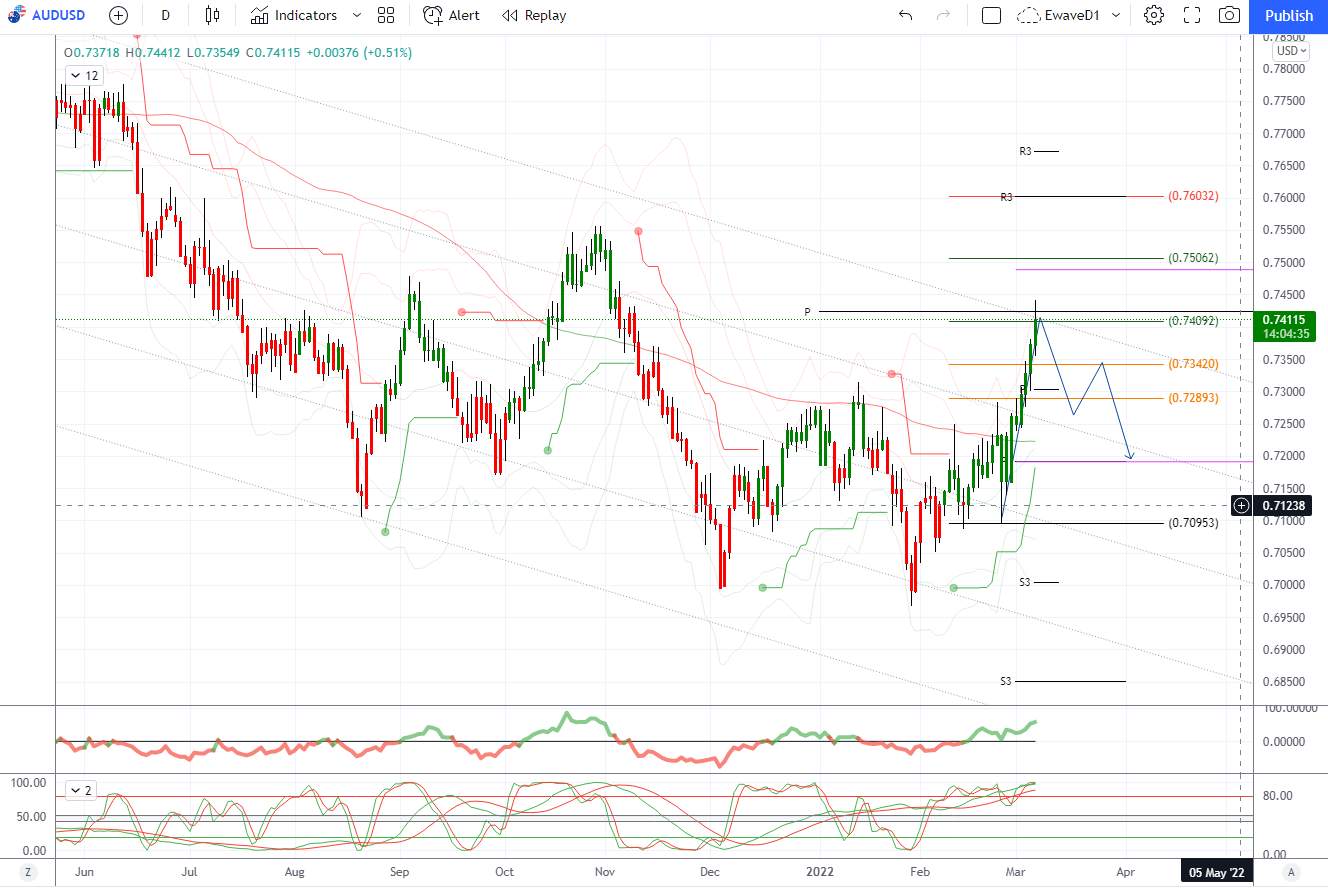The image size is (1328, 889).
Task: Click the low value L0.73549
Action: pyautogui.click(x=212, y=52)
